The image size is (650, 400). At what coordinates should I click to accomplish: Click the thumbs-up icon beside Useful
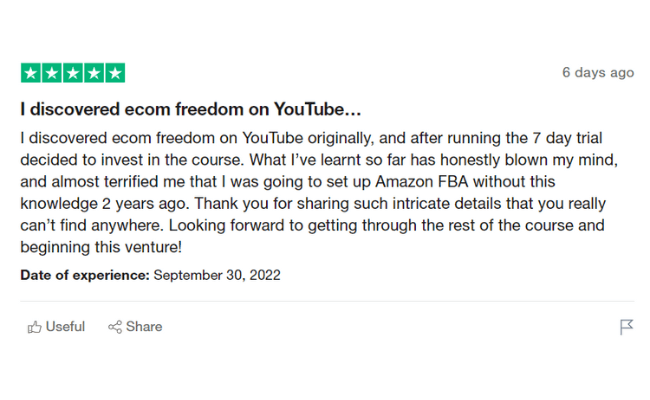34,327
